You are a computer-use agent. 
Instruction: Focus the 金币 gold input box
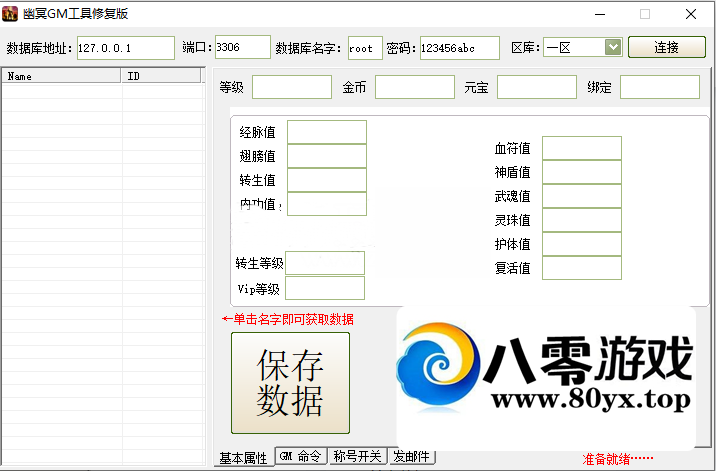point(414,88)
